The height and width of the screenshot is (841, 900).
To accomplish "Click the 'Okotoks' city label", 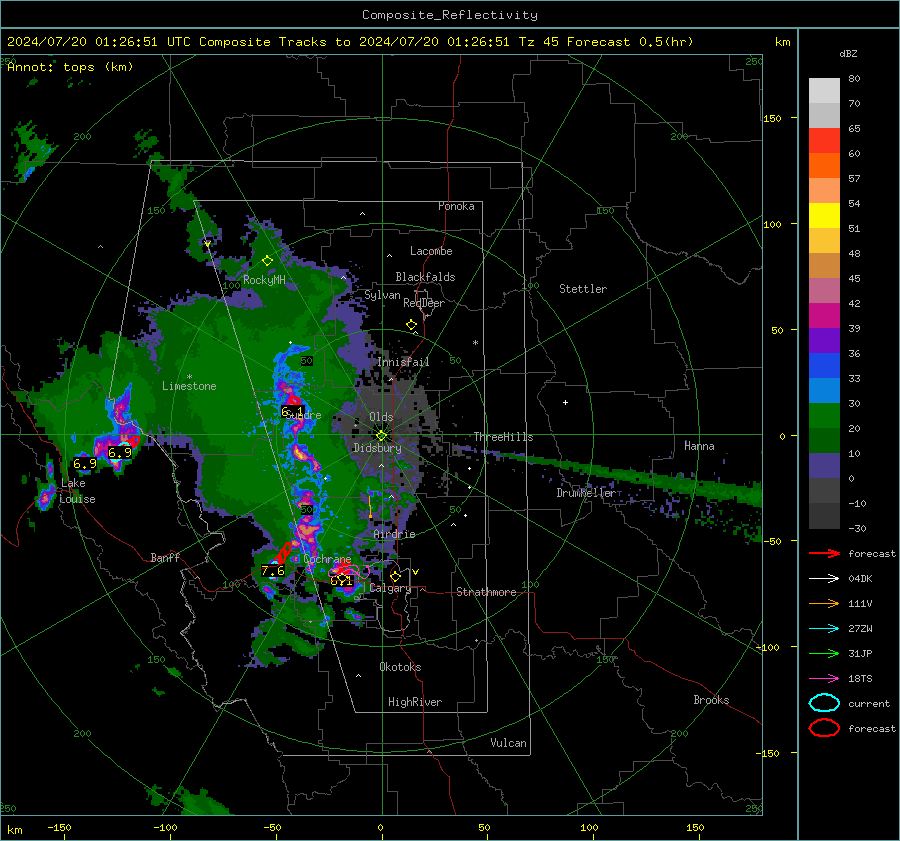I will pyautogui.click(x=400, y=667).
